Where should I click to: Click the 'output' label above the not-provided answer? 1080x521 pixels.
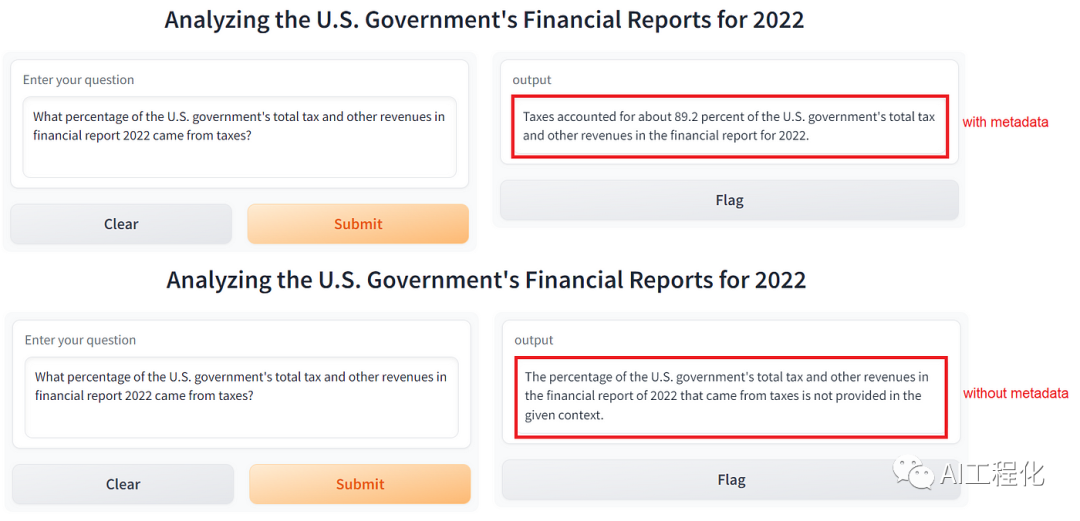[534, 340]
